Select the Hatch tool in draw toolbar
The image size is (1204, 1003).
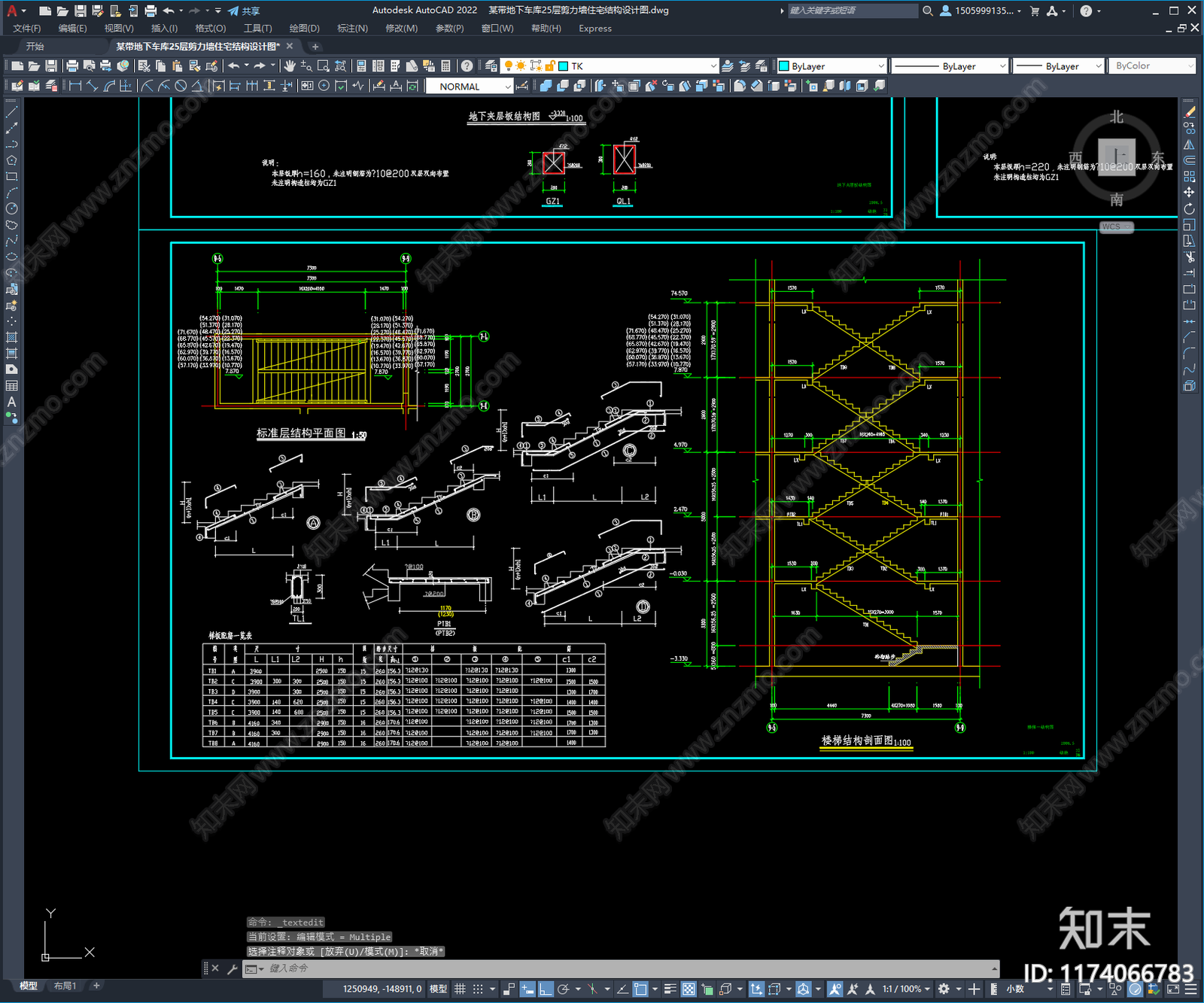click(11, 337)
